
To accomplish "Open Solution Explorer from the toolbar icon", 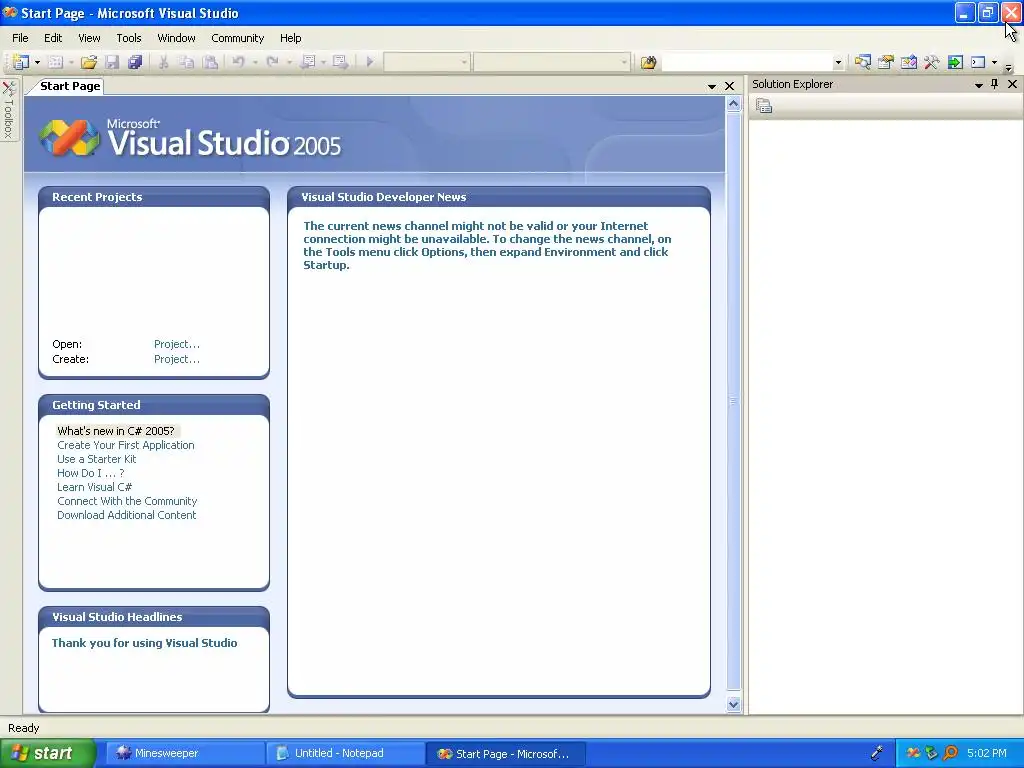I will 863,62.
